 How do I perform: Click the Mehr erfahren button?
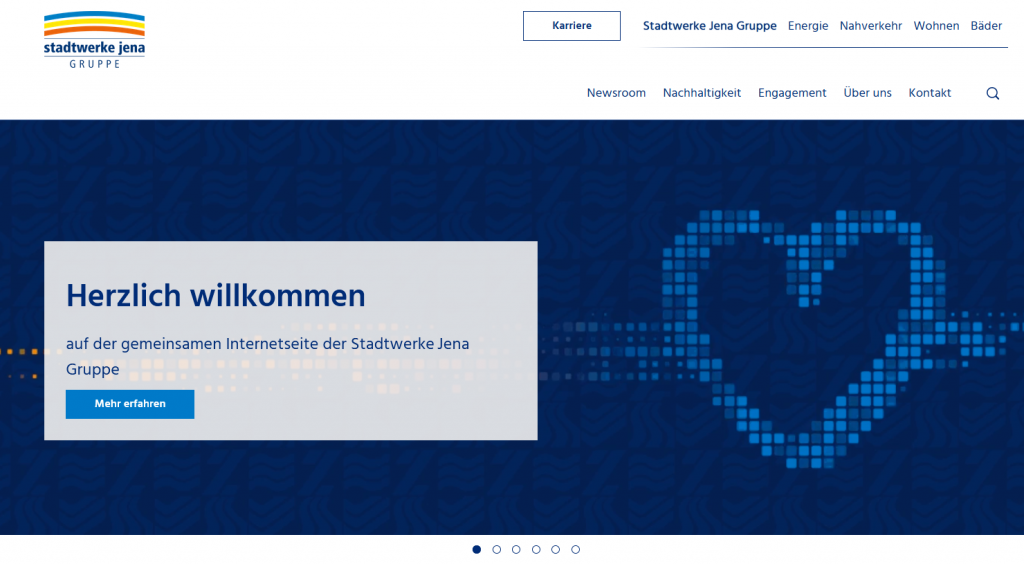pyautogui.click(x=130, y=404)
